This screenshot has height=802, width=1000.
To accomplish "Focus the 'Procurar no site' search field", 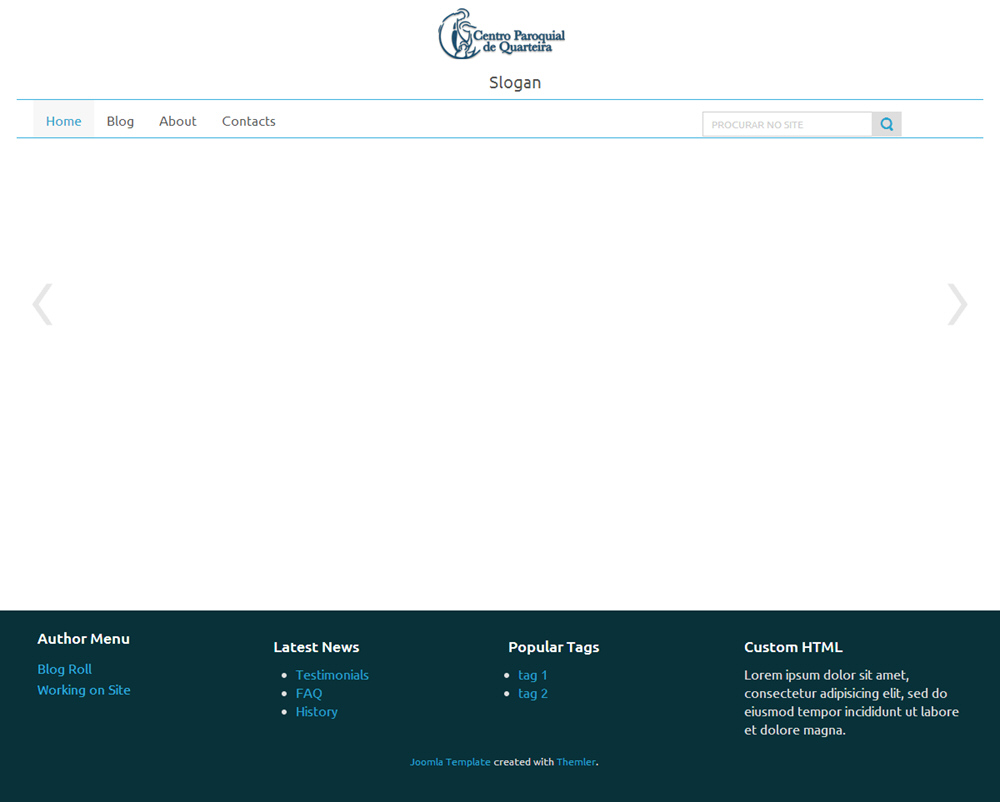I will [x=786, y=125].
